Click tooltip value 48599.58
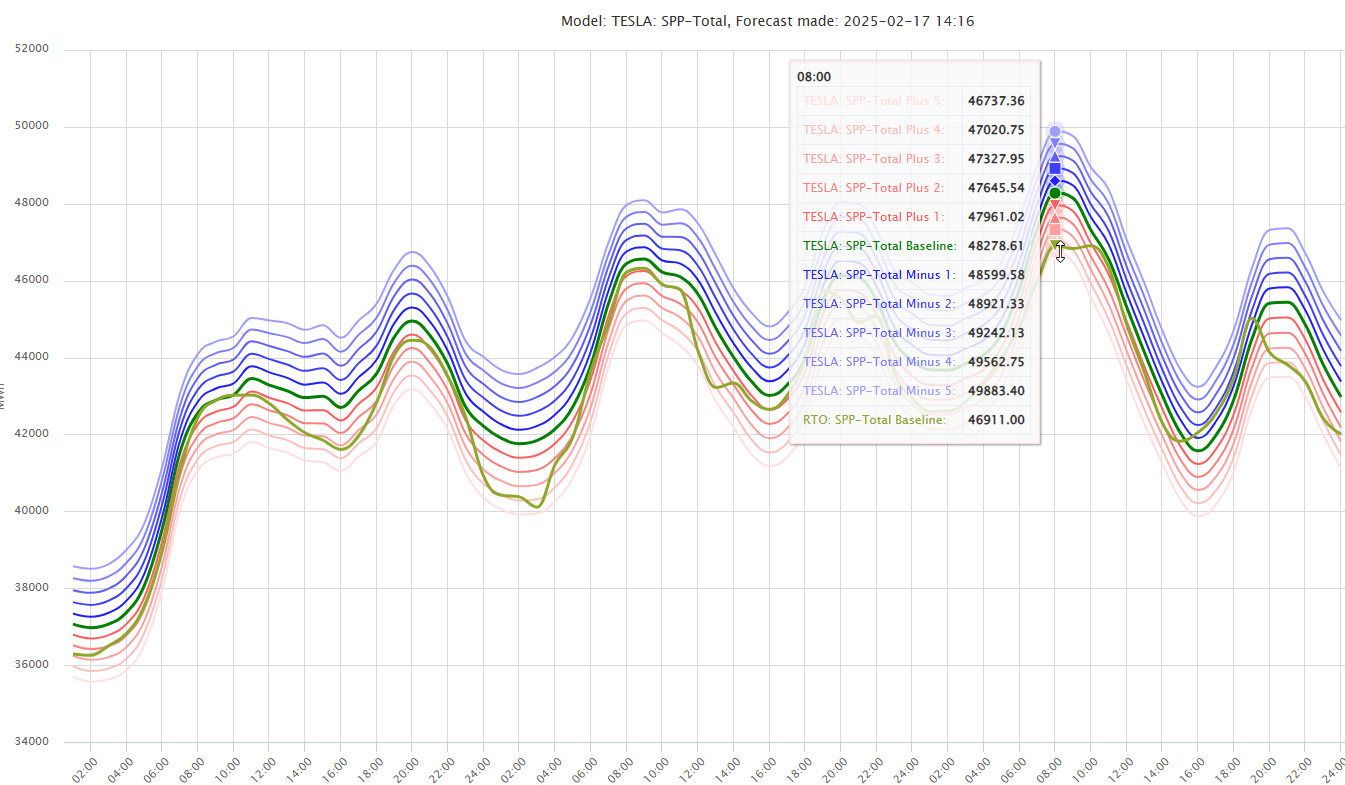 996,275
